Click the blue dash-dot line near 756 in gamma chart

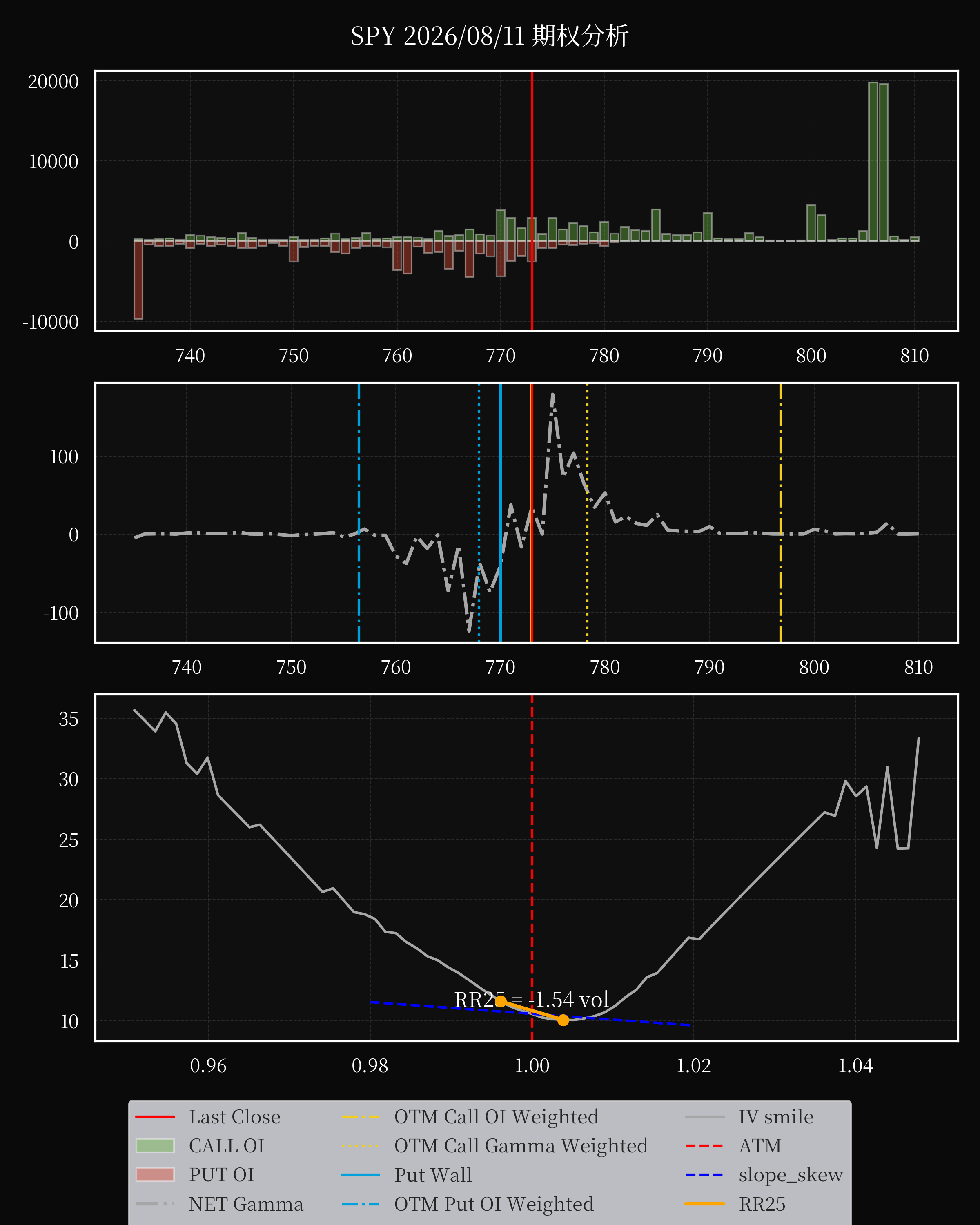pyautogui.click(x=359, y=513)
